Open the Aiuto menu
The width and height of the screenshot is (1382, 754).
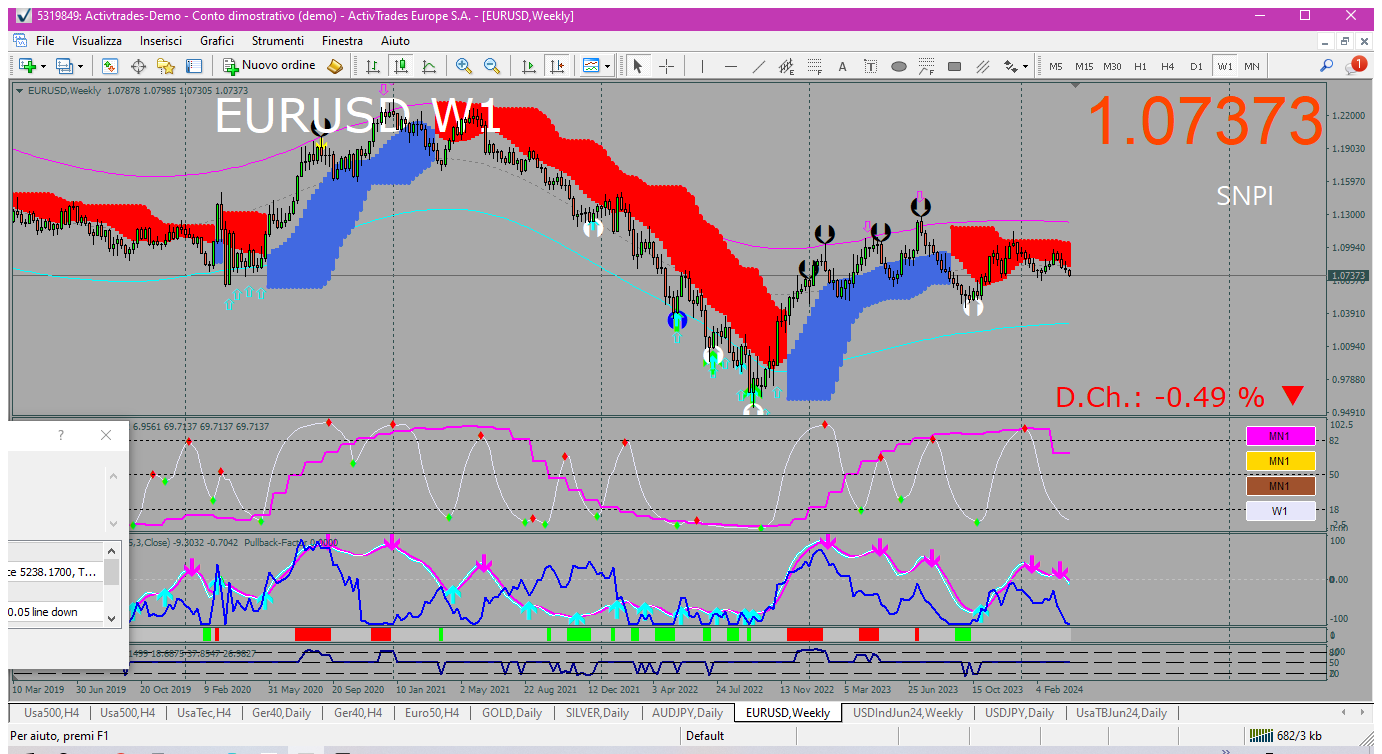click(395, 41)
